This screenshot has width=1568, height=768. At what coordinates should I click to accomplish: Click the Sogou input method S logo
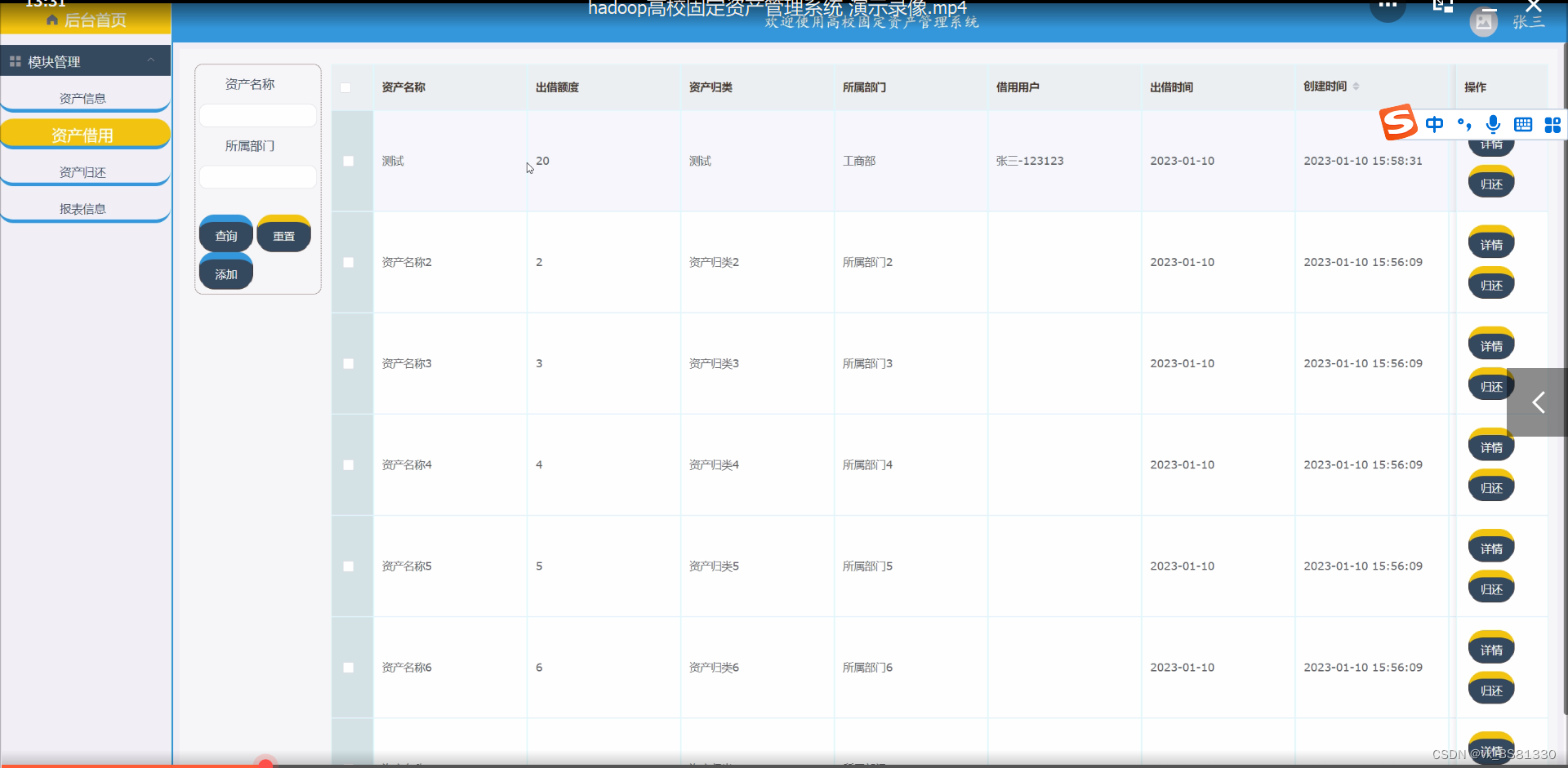click(1398, 122)
